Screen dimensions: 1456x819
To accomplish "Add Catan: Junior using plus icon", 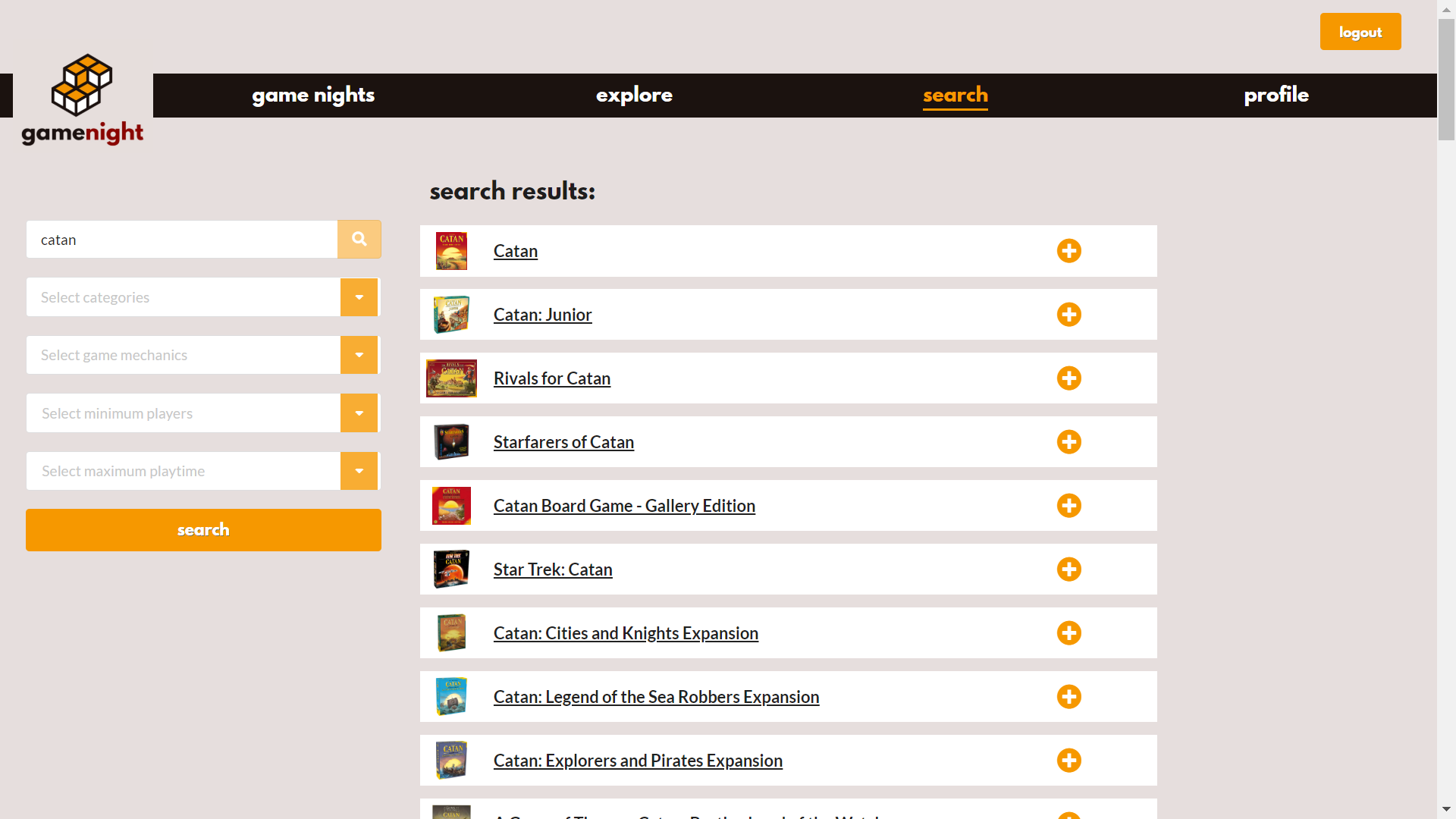I will pyautogui.click(x=1068, y=315).
